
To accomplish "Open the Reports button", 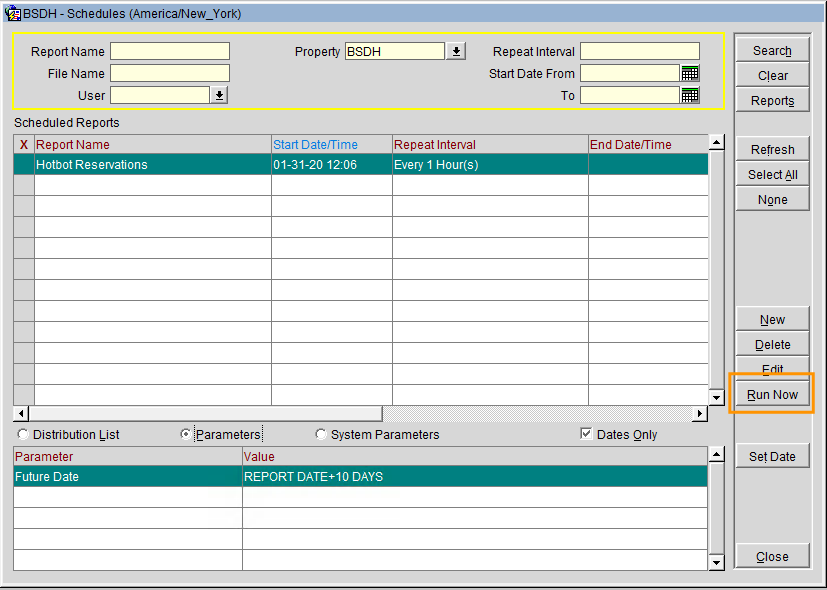I will point(772,100).
